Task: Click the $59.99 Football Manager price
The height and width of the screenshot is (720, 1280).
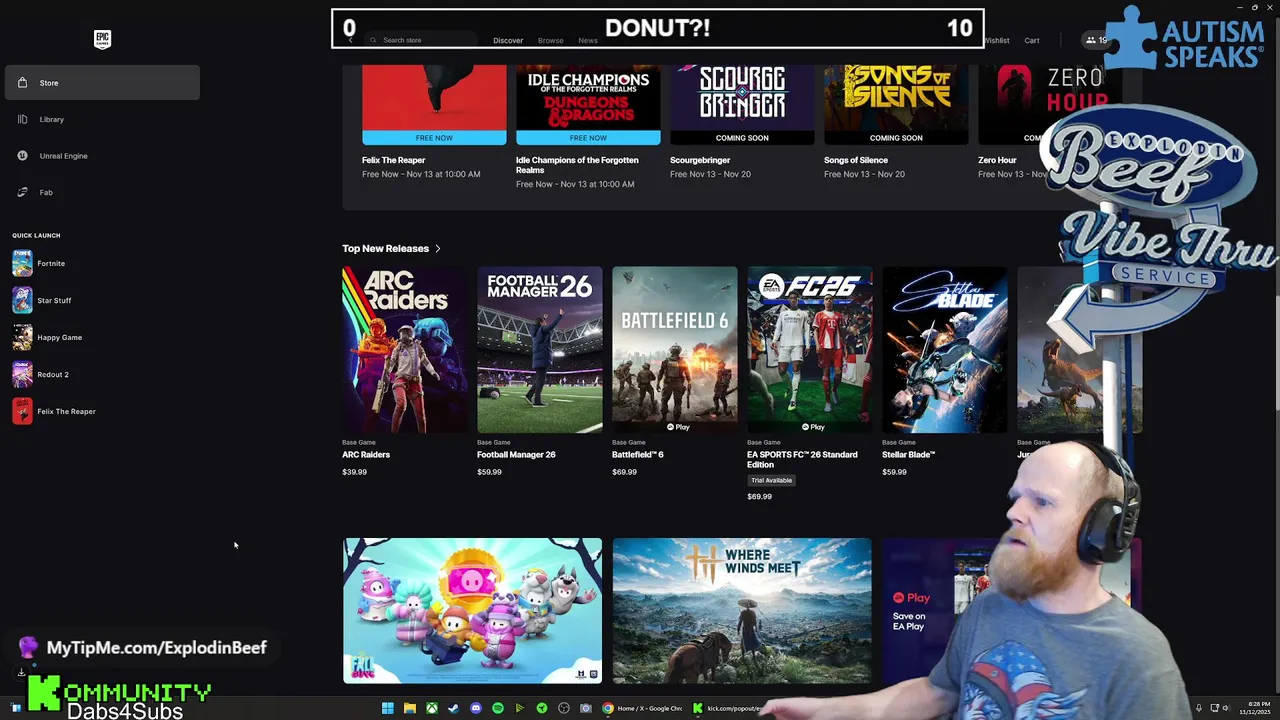Action: [x=490, y=472]
